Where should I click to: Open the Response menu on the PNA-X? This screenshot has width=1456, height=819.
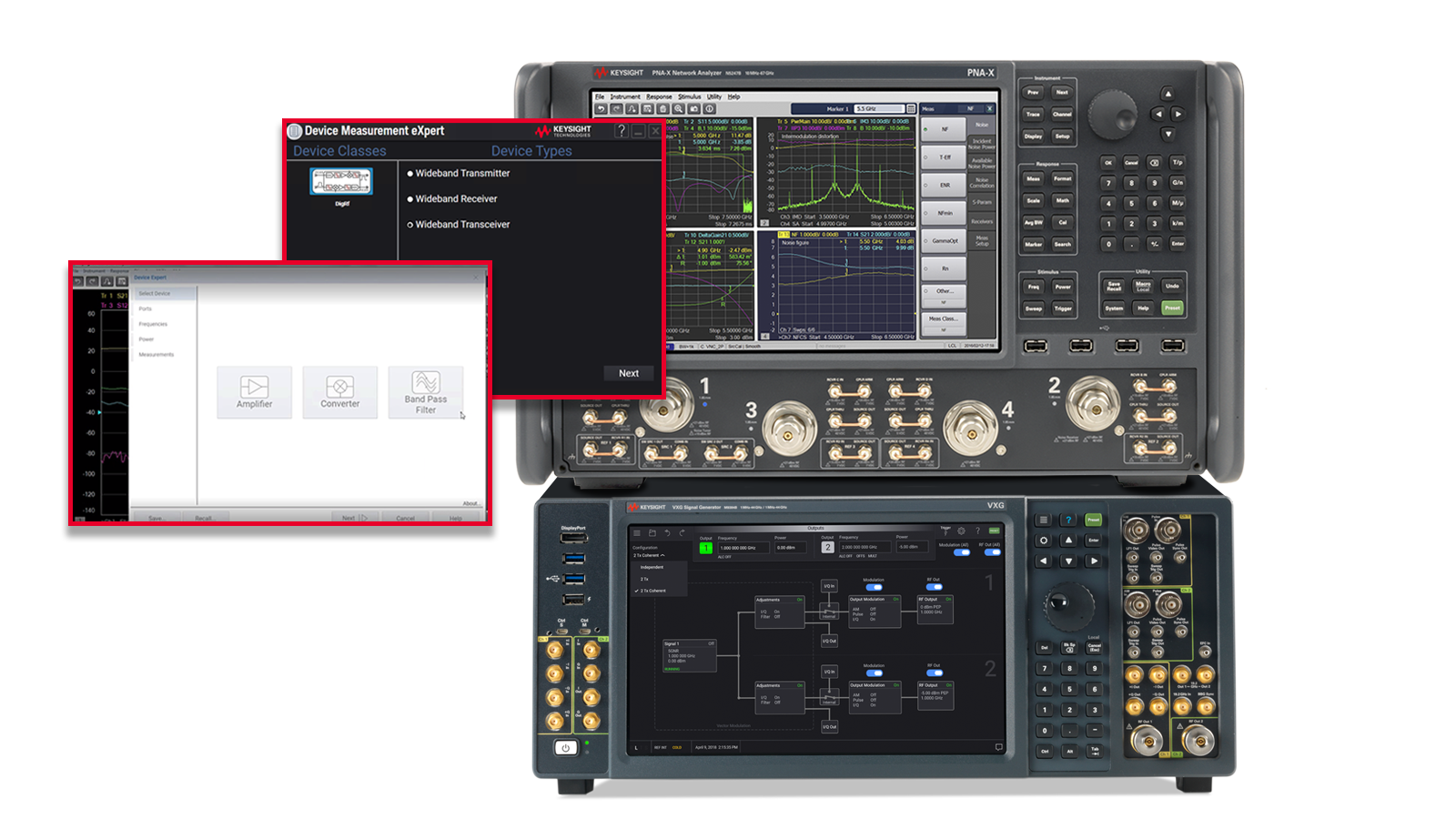click(x=660, y=96)
